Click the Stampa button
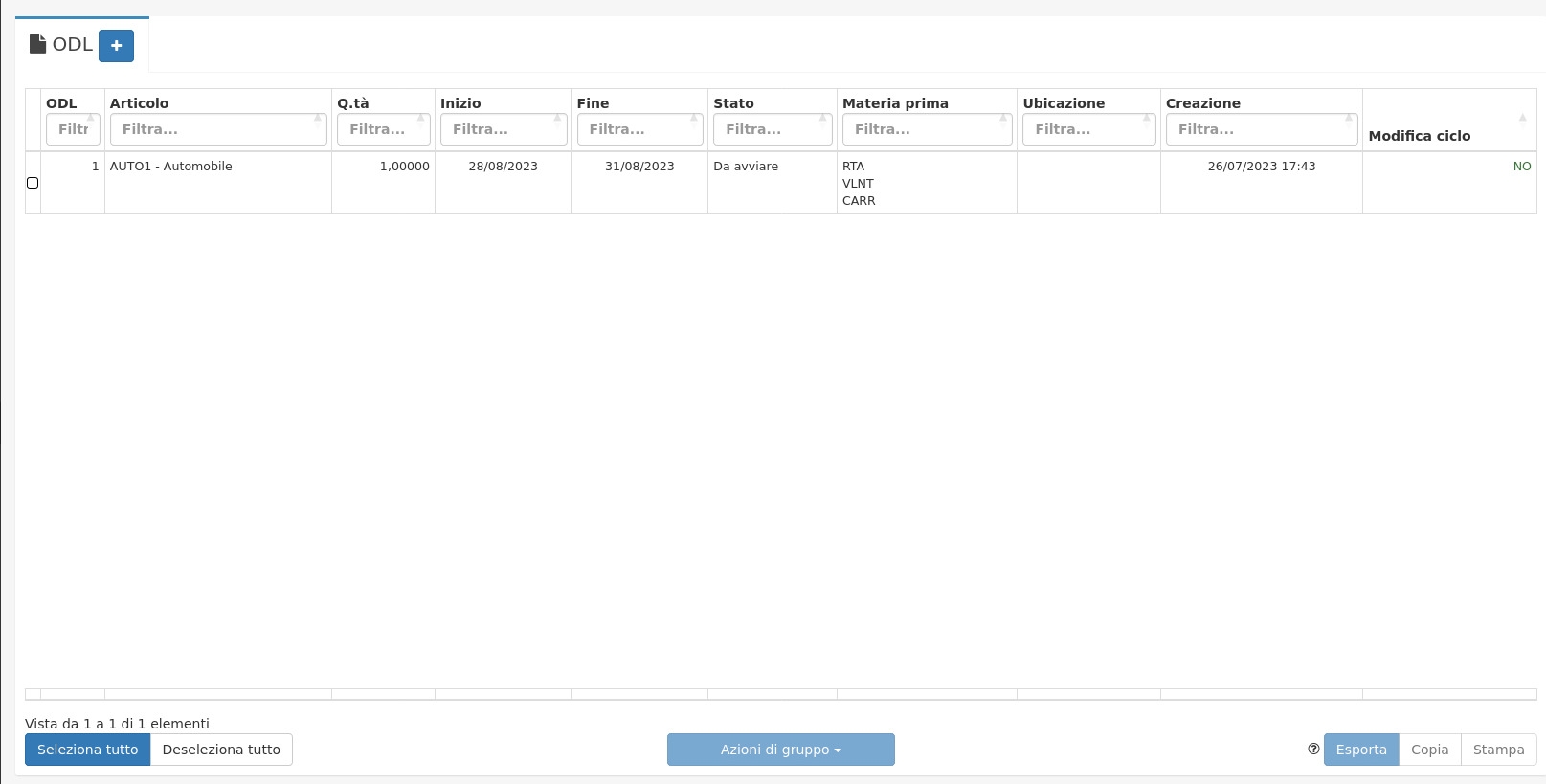Screen dimensions: 1546x784 tap(1498, 750)
